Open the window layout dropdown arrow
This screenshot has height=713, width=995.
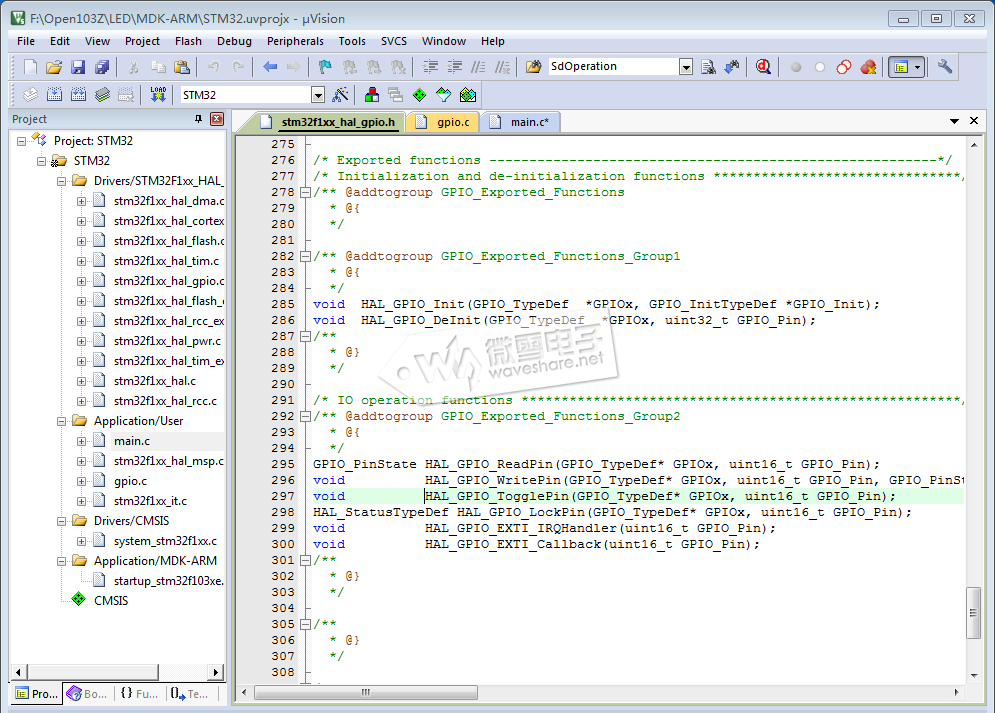(917, 67)
